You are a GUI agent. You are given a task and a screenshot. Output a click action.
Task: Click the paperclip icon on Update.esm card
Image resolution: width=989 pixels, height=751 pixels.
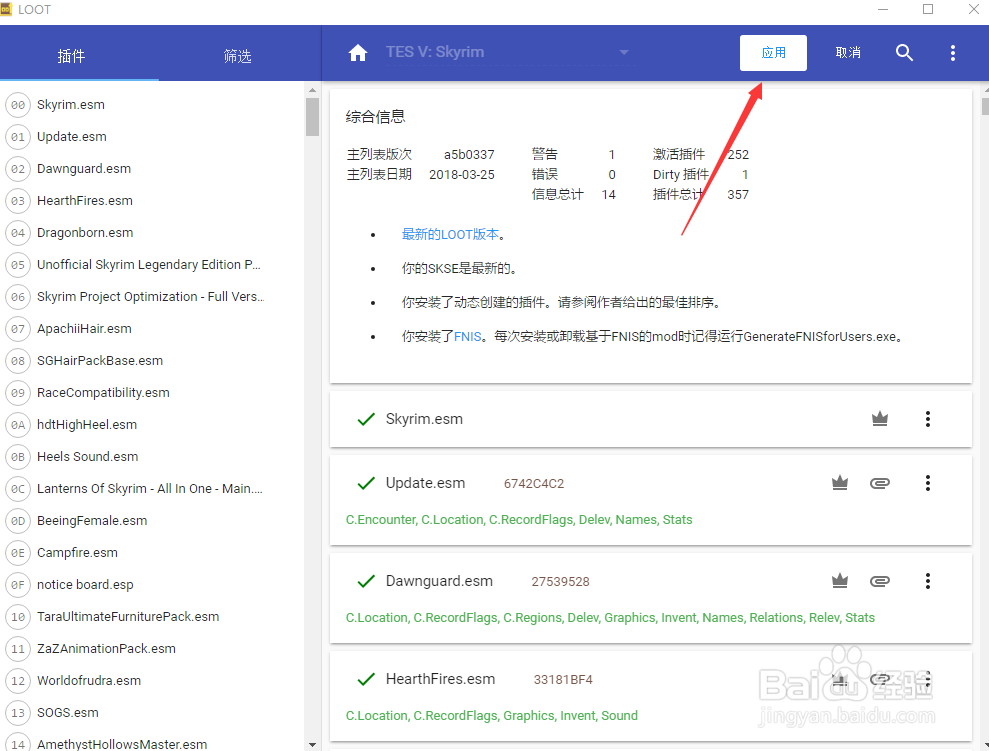[x=880, y=483]
